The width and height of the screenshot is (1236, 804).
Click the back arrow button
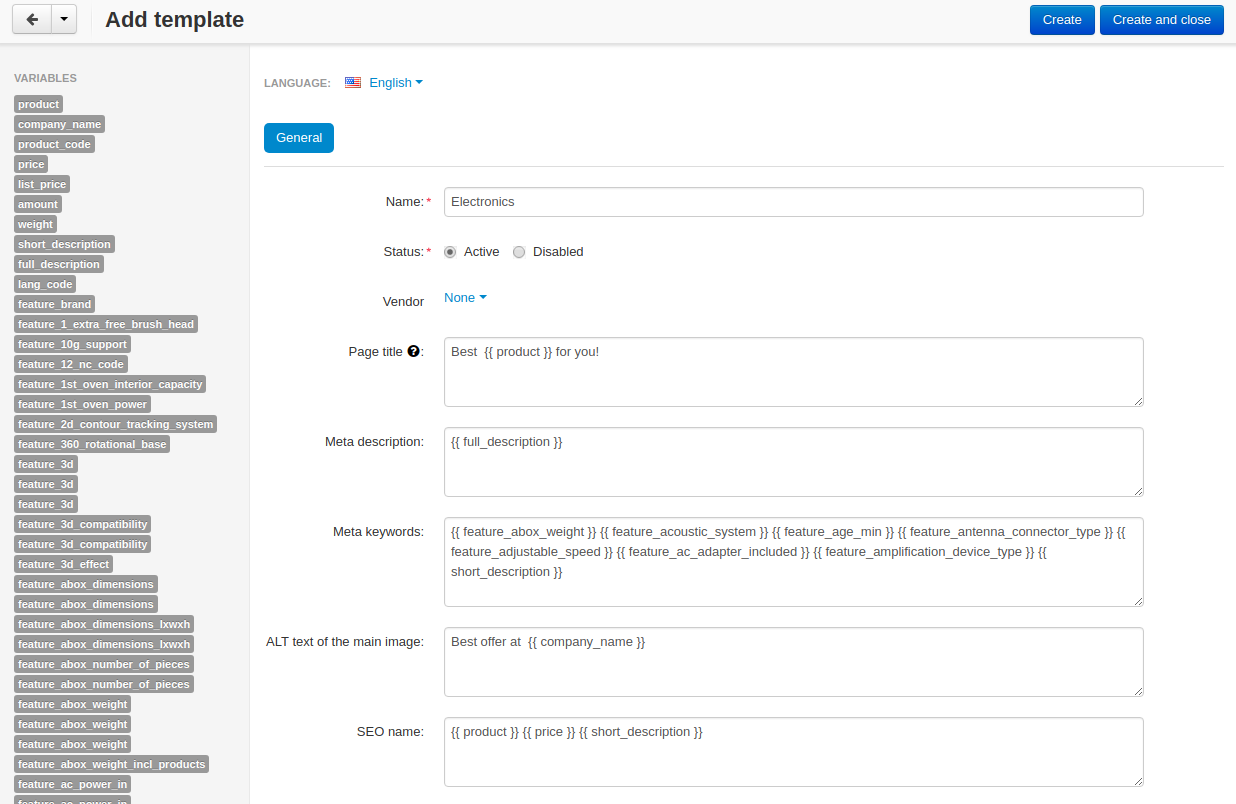32,19
